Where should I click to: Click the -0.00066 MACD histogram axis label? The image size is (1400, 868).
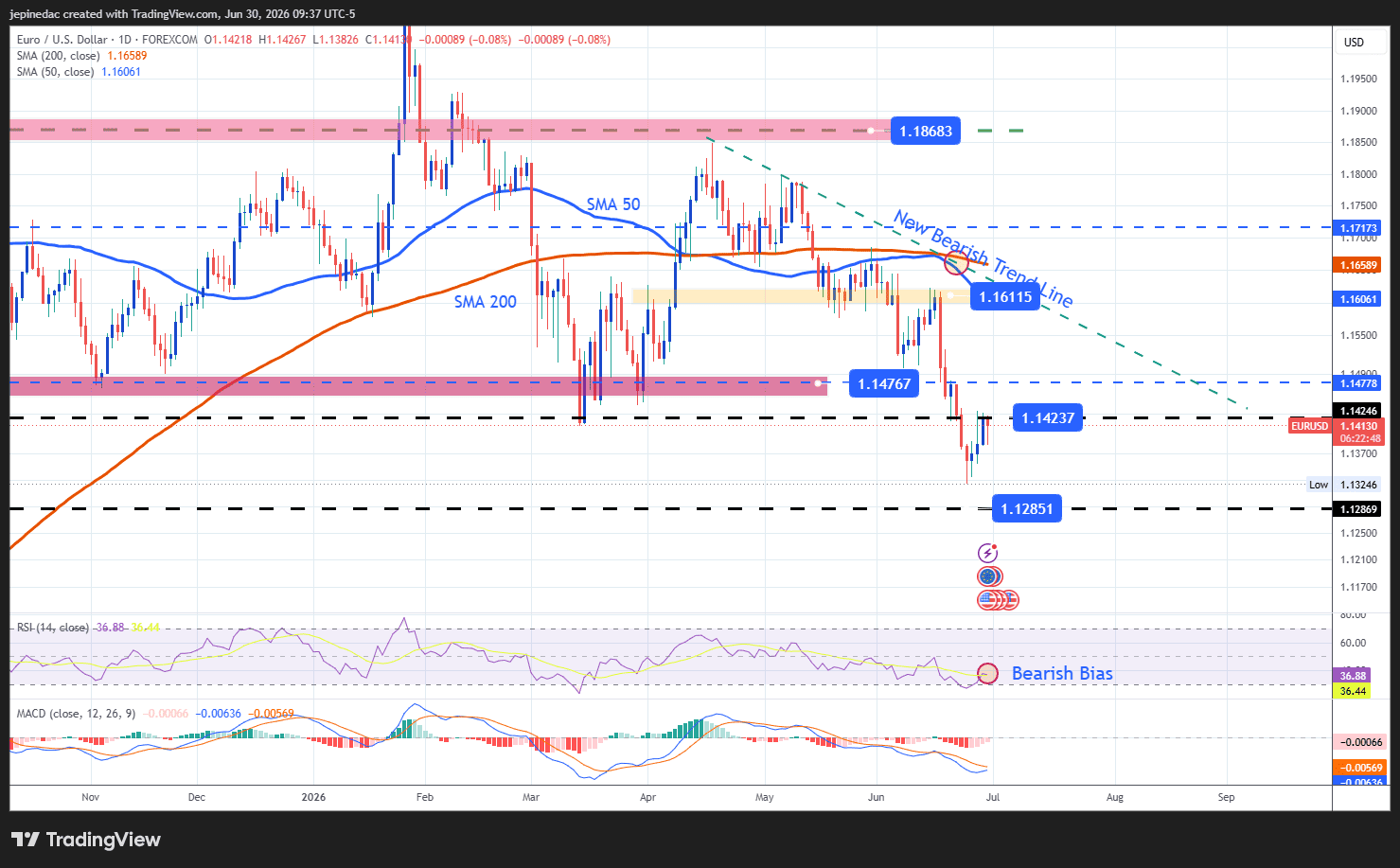[x=1360, y=742]
